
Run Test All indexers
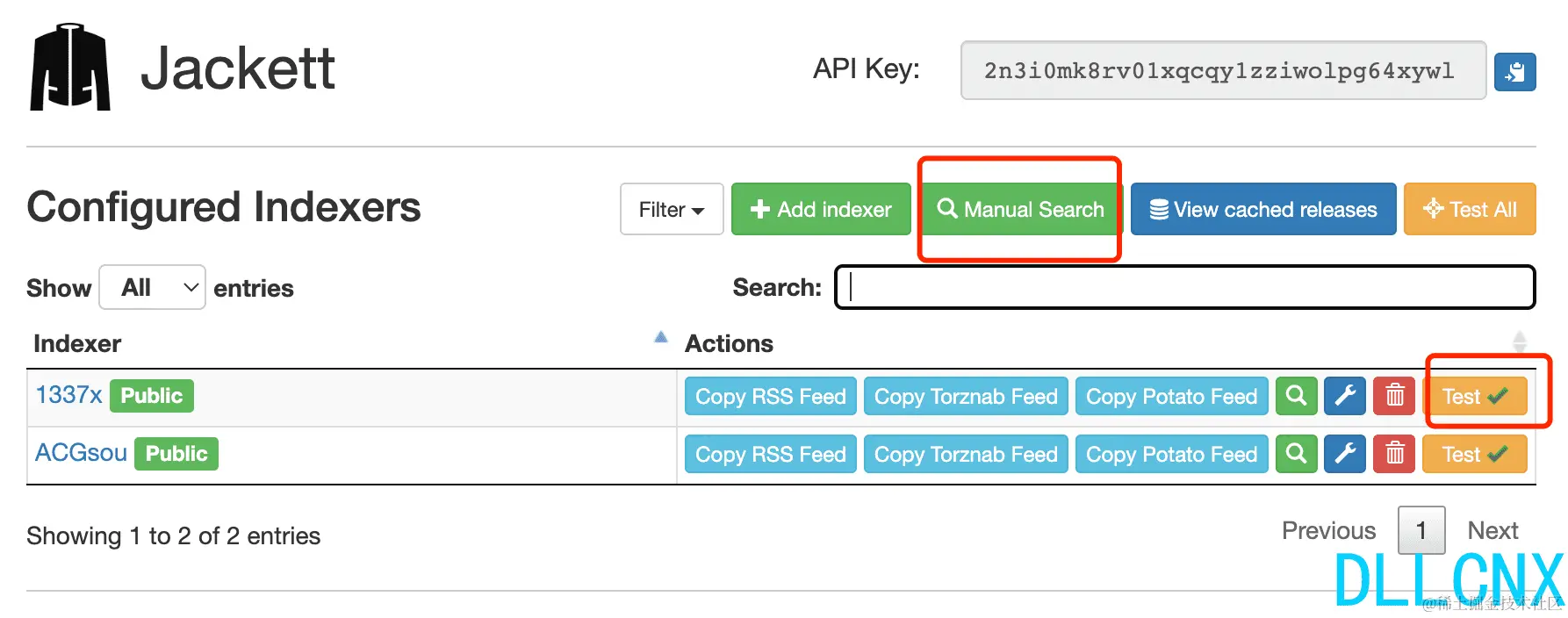(x=1470, y=209)
